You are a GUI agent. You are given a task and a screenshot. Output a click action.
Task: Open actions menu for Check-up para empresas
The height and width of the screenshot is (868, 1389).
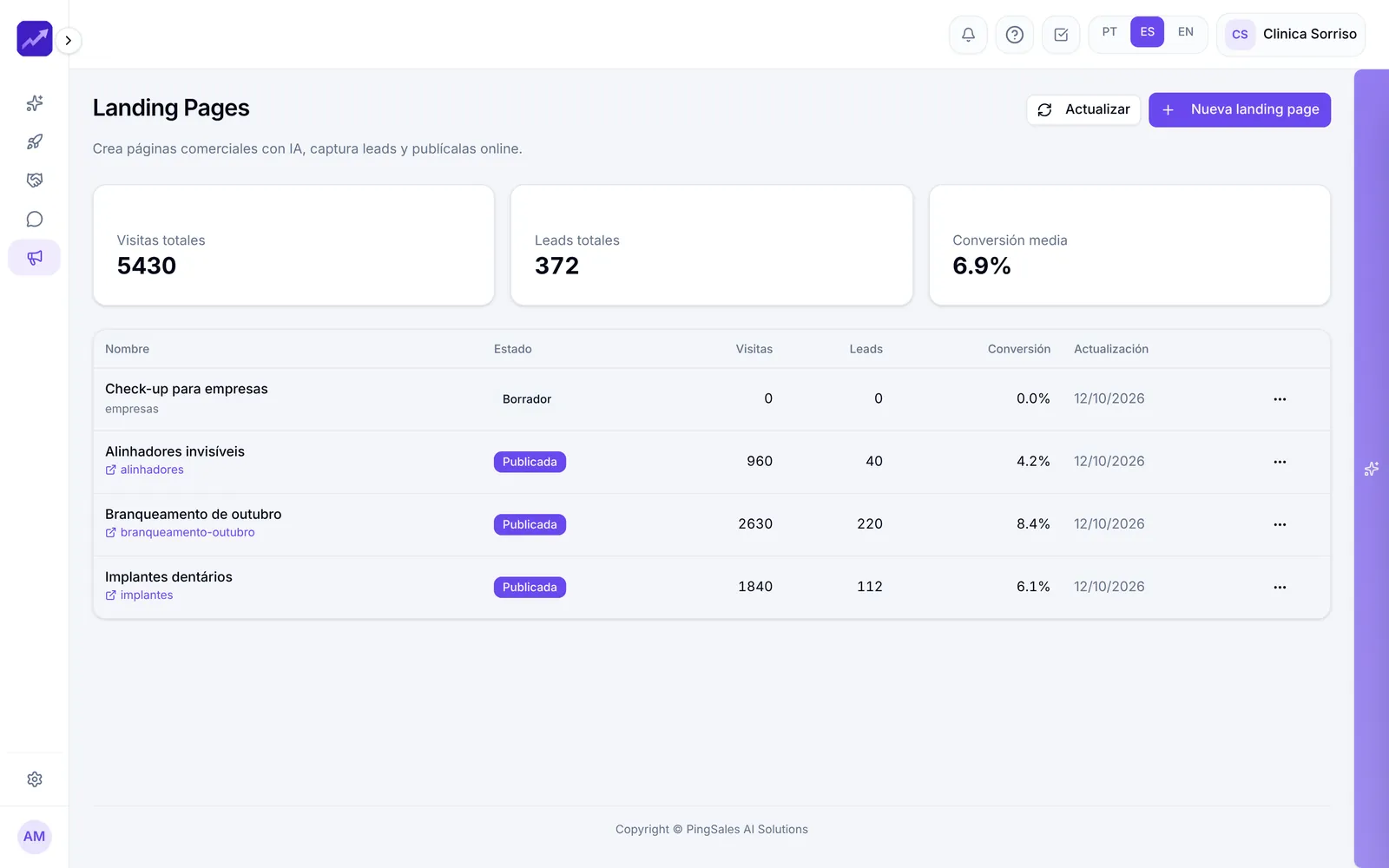(x=1280, y=399)
